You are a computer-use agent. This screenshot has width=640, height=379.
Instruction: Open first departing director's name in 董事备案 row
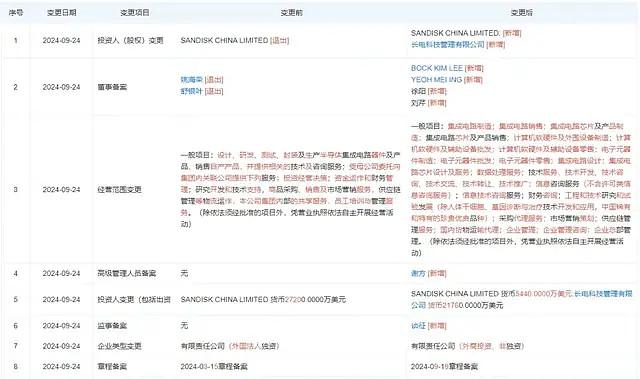tap(191, 80)
